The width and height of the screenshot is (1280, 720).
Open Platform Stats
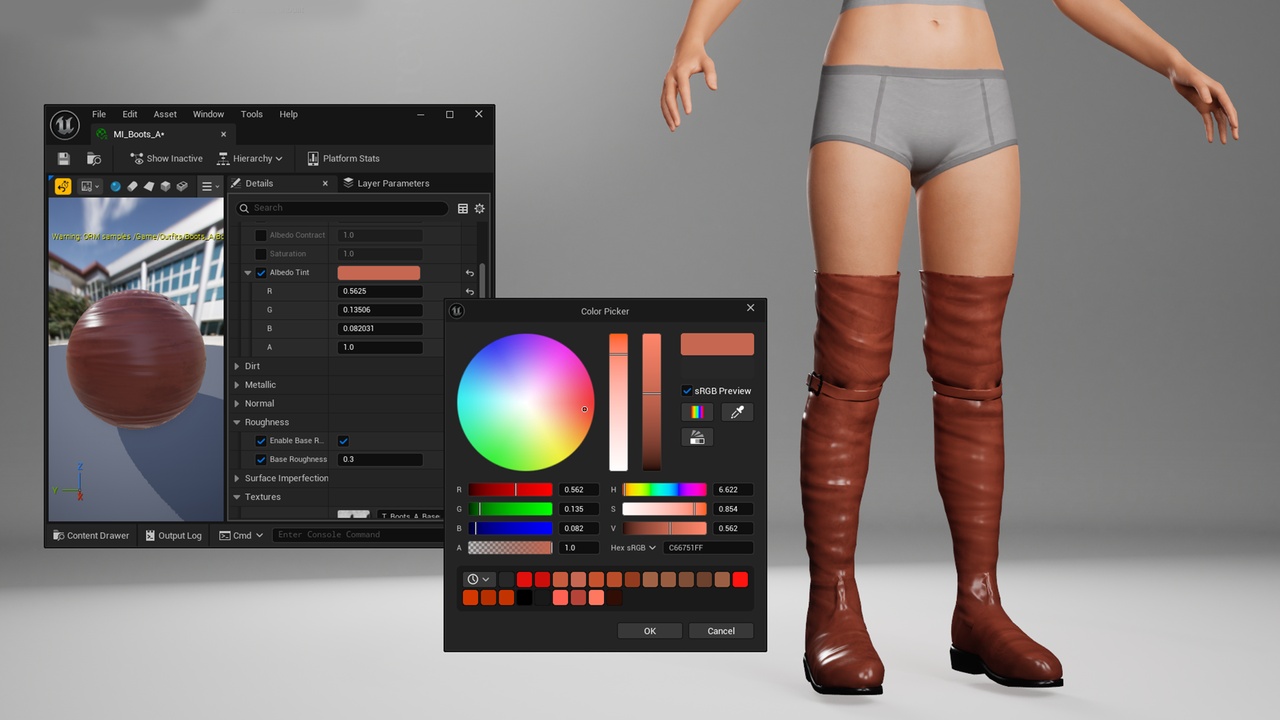[343, 158]
